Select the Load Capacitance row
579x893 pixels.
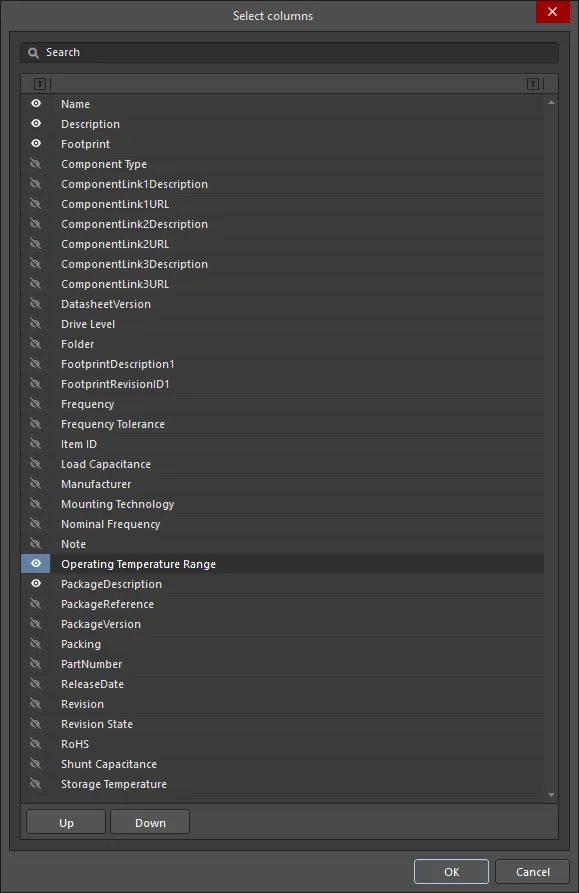click(282, 464)
